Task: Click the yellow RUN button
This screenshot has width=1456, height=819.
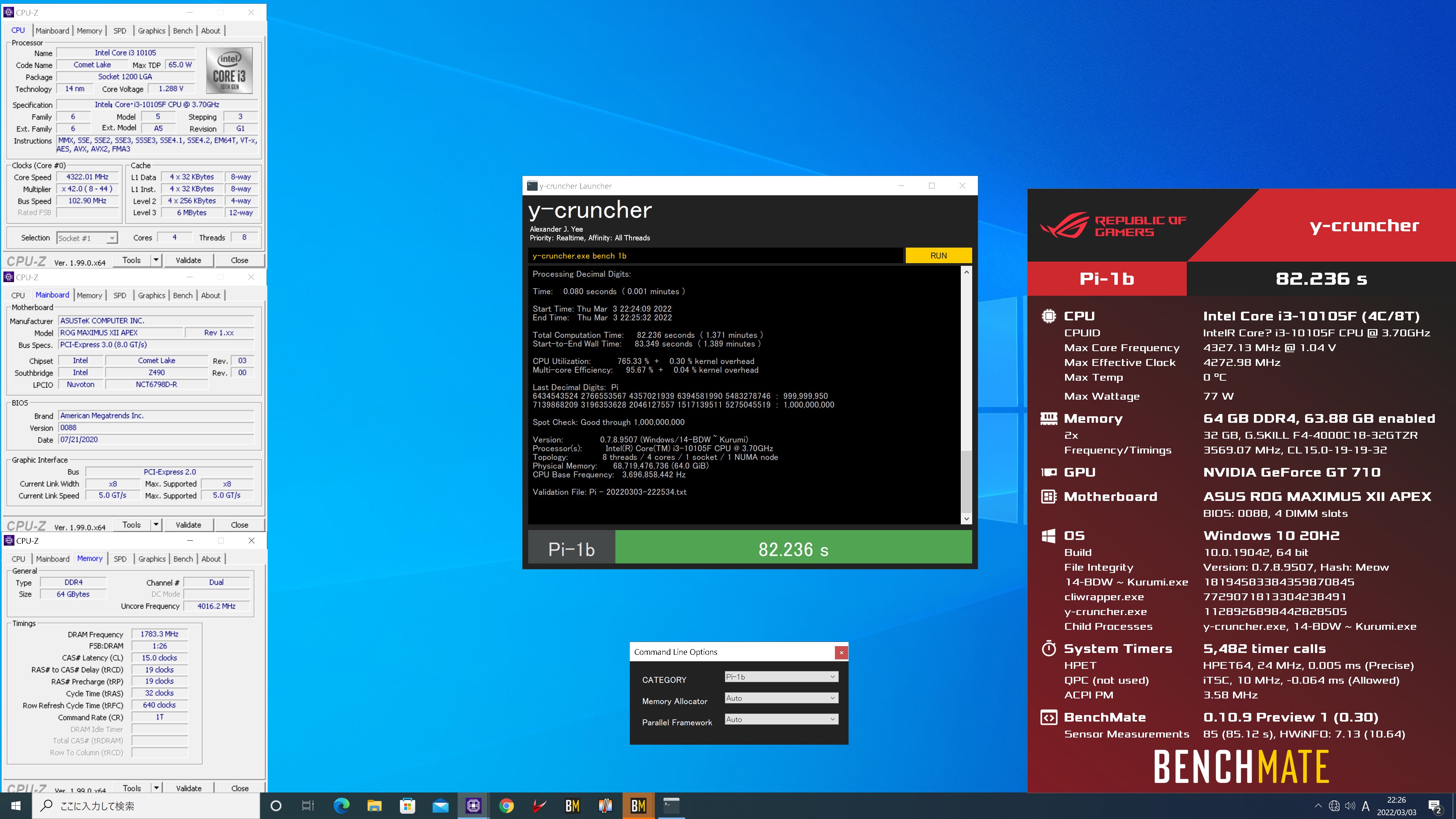Action: [x=938, y=256]
